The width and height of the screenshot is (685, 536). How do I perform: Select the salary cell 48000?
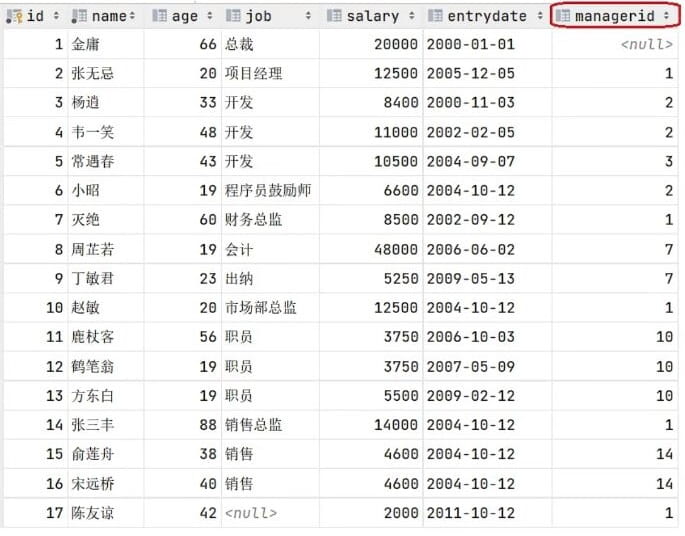[x=396, y=249]
